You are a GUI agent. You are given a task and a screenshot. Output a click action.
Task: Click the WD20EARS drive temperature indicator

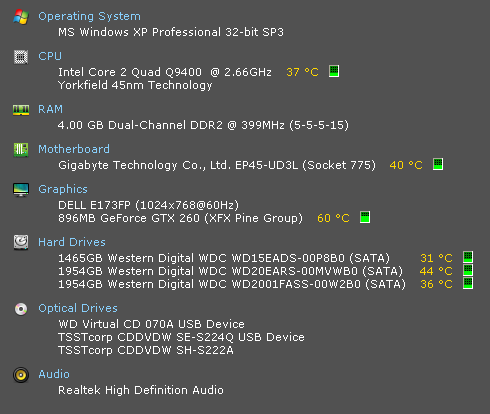(x=468, y=270)
